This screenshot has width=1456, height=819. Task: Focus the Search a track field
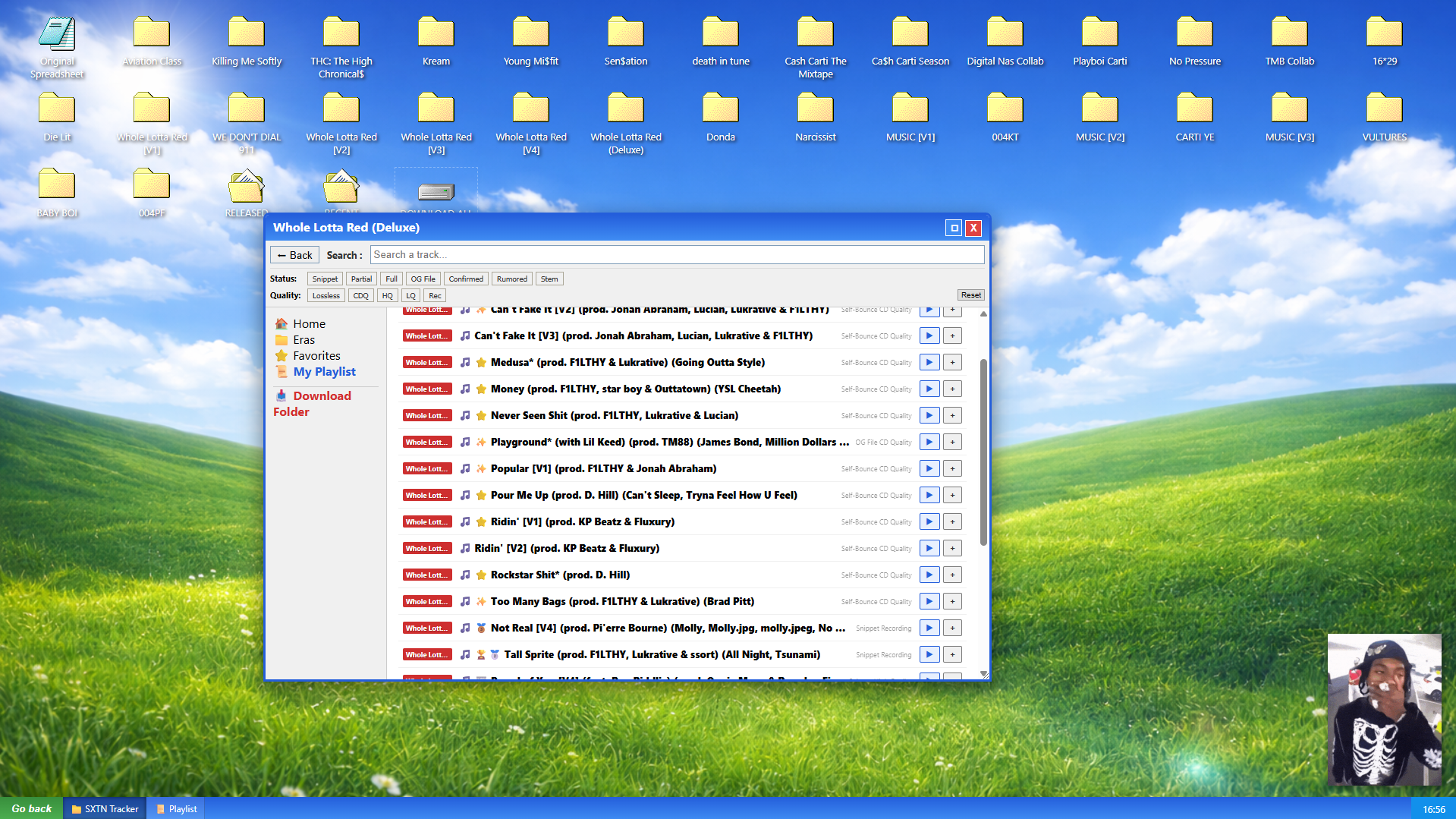pyautogui.click(x=677, y=255)
